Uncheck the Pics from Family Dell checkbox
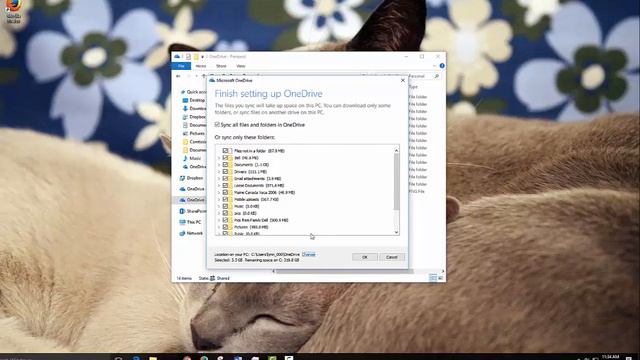The height and width of the screenshot is (360, 640). point(225,220)
